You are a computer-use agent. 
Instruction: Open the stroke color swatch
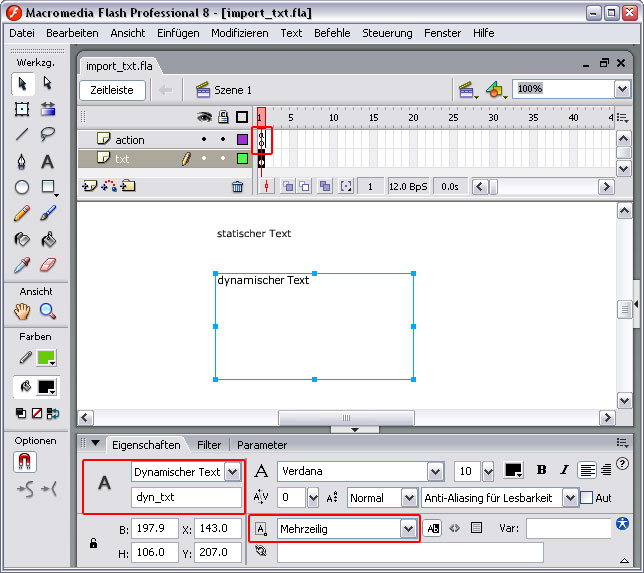click(46, 358)
